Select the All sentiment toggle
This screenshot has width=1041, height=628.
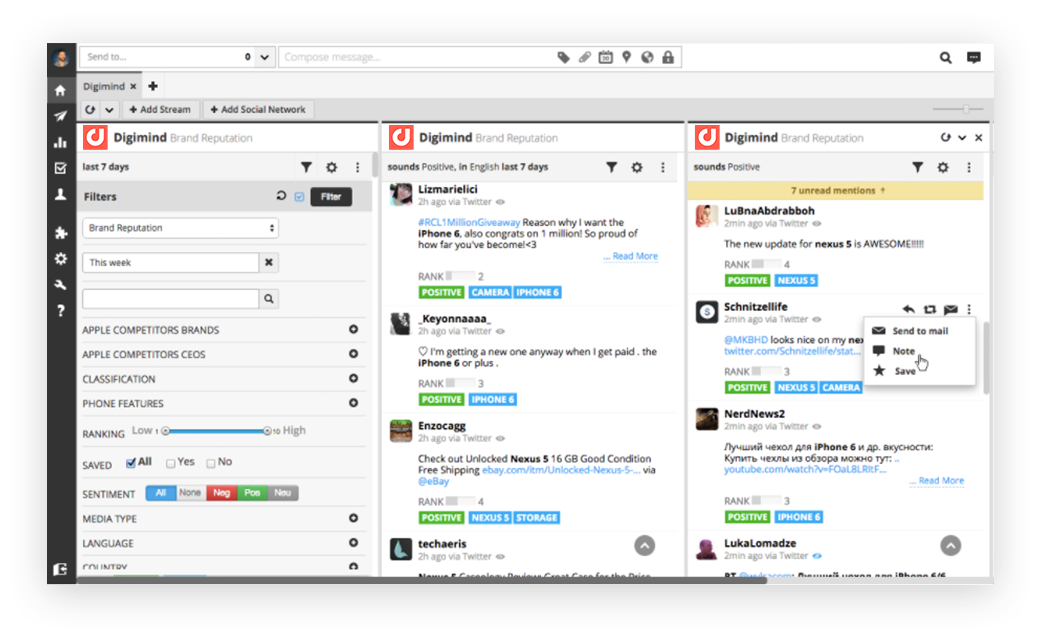(161, 493)
